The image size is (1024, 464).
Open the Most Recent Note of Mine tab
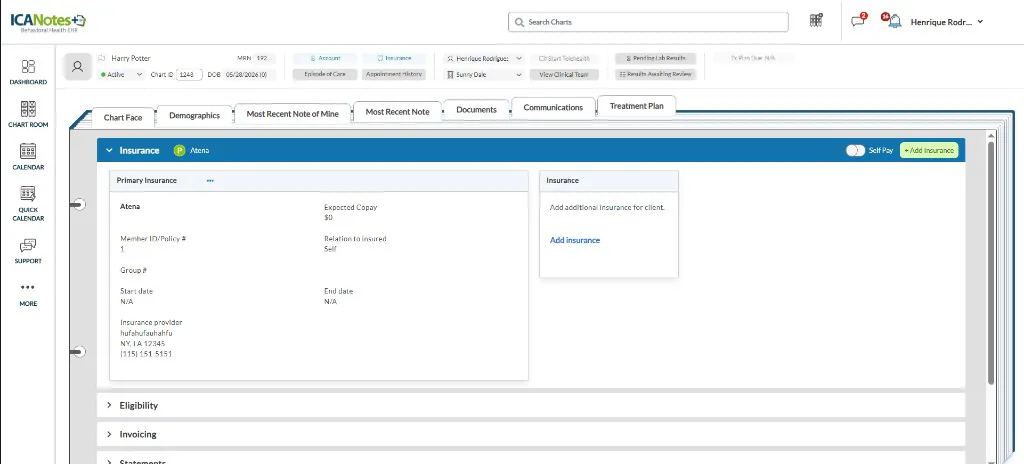point(293,114)
